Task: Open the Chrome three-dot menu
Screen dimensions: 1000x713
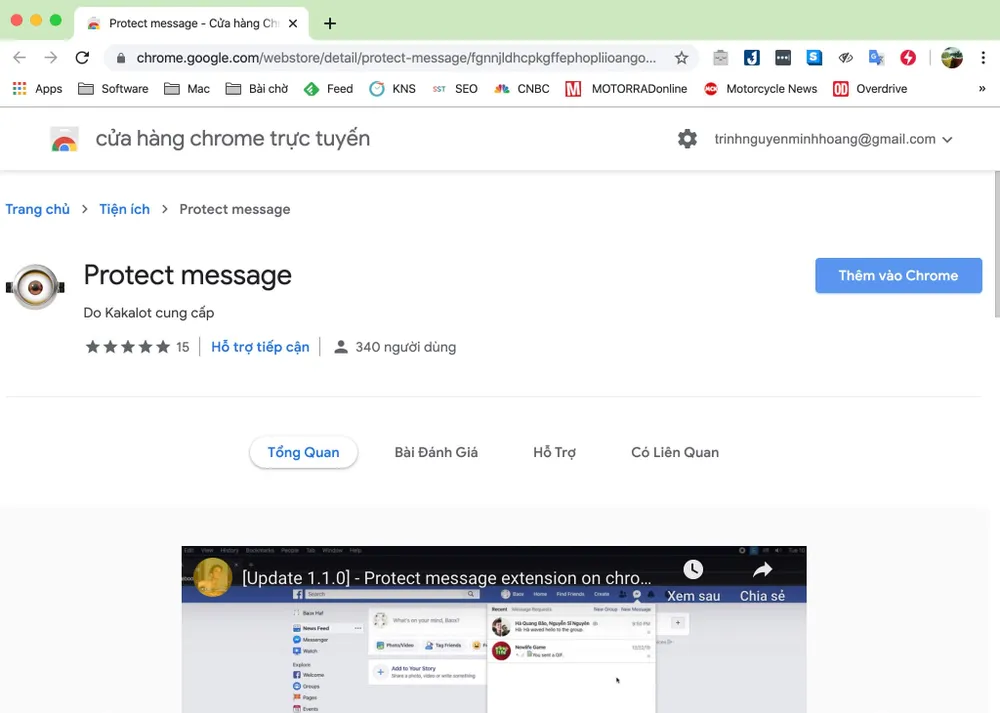Action: 985,58
